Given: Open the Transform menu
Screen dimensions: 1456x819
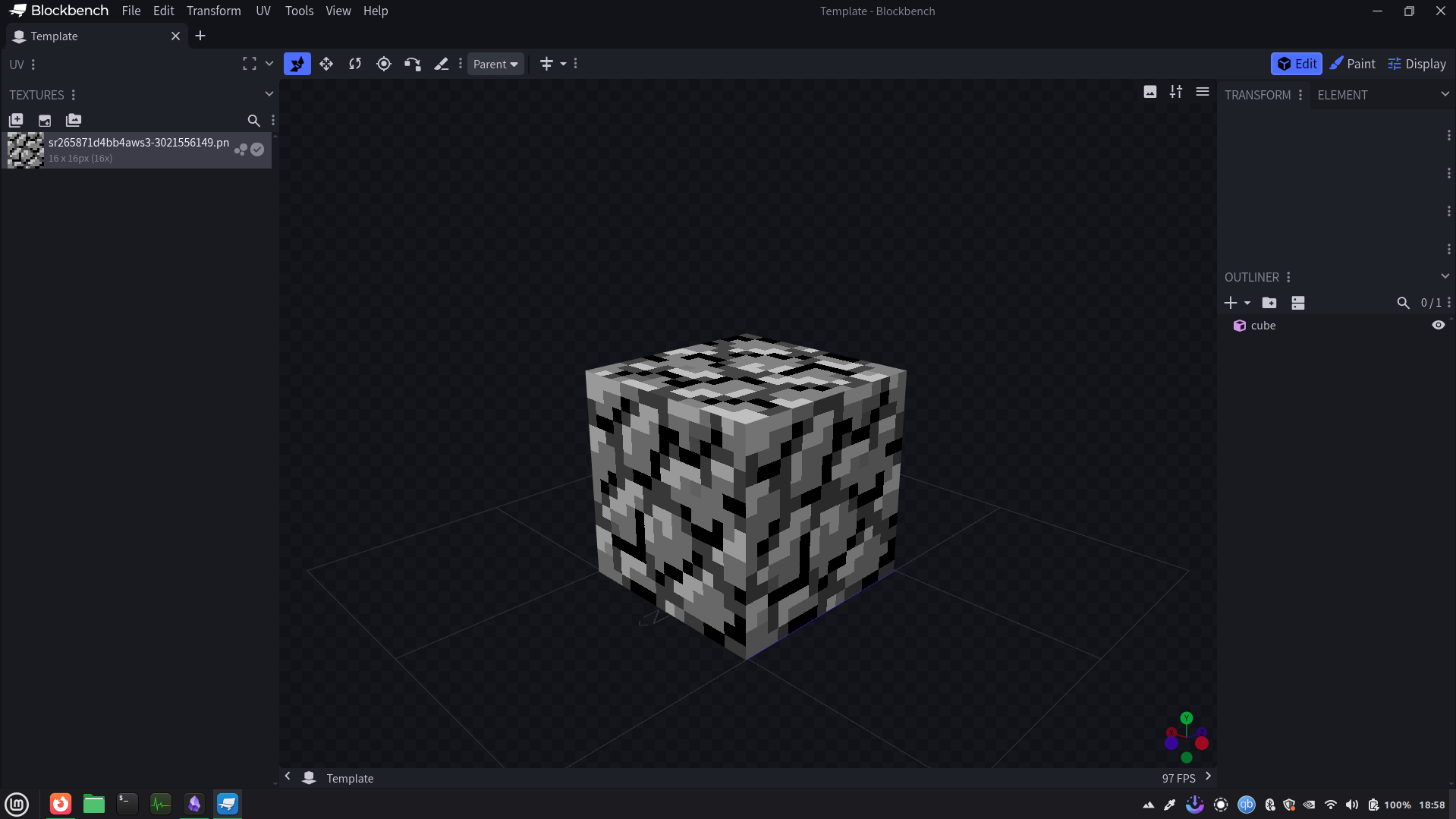Looking at the screenshot, I should [x=213, y=11].
